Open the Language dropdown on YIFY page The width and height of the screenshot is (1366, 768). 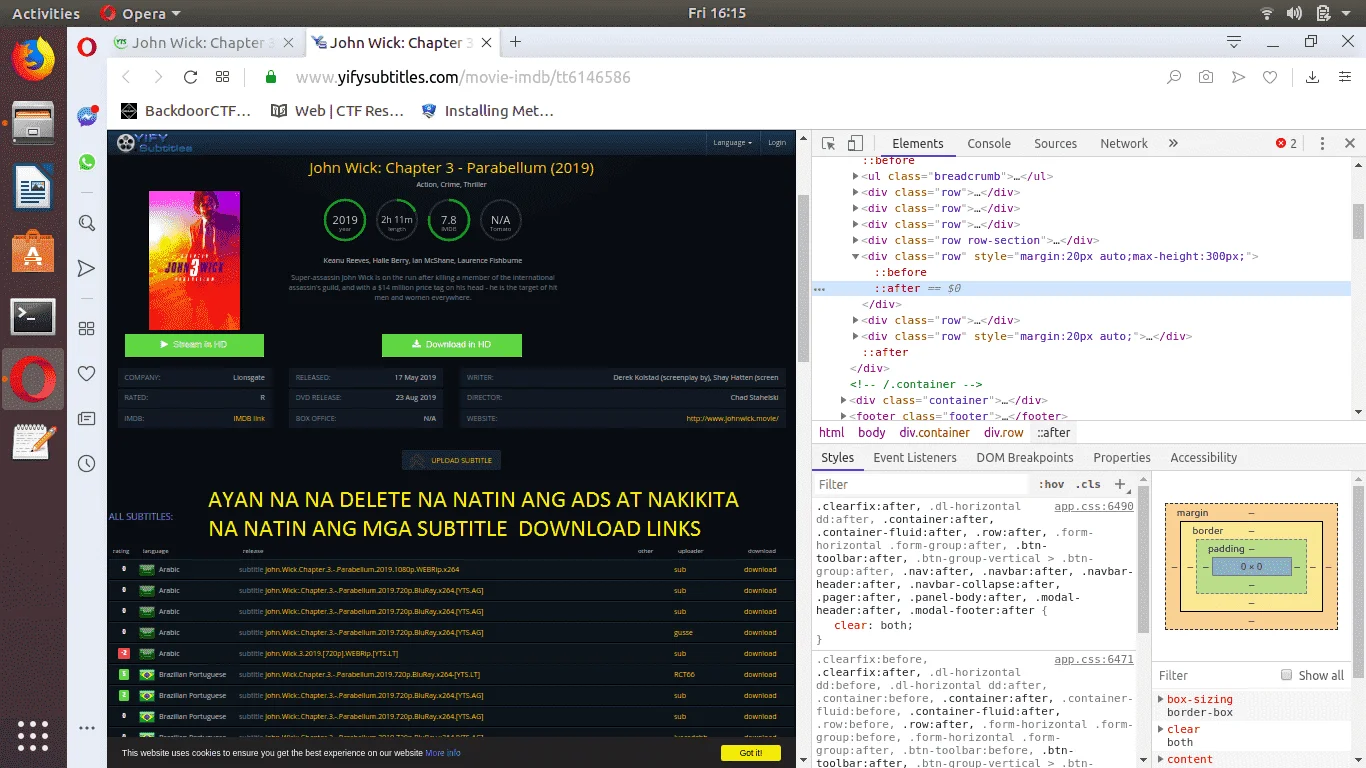[x=732, y=143]
